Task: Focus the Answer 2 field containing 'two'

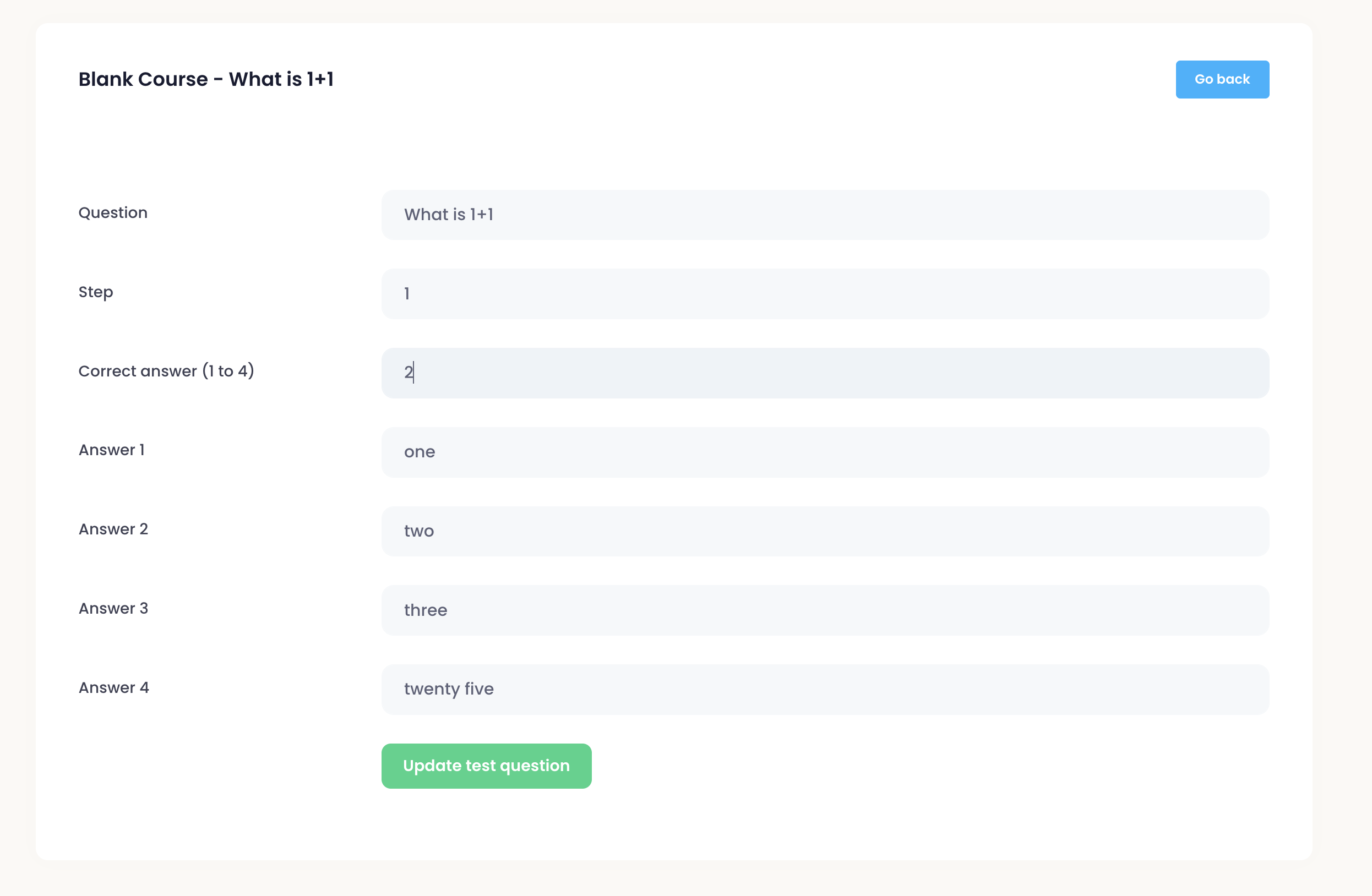Action: pos(824,531)
